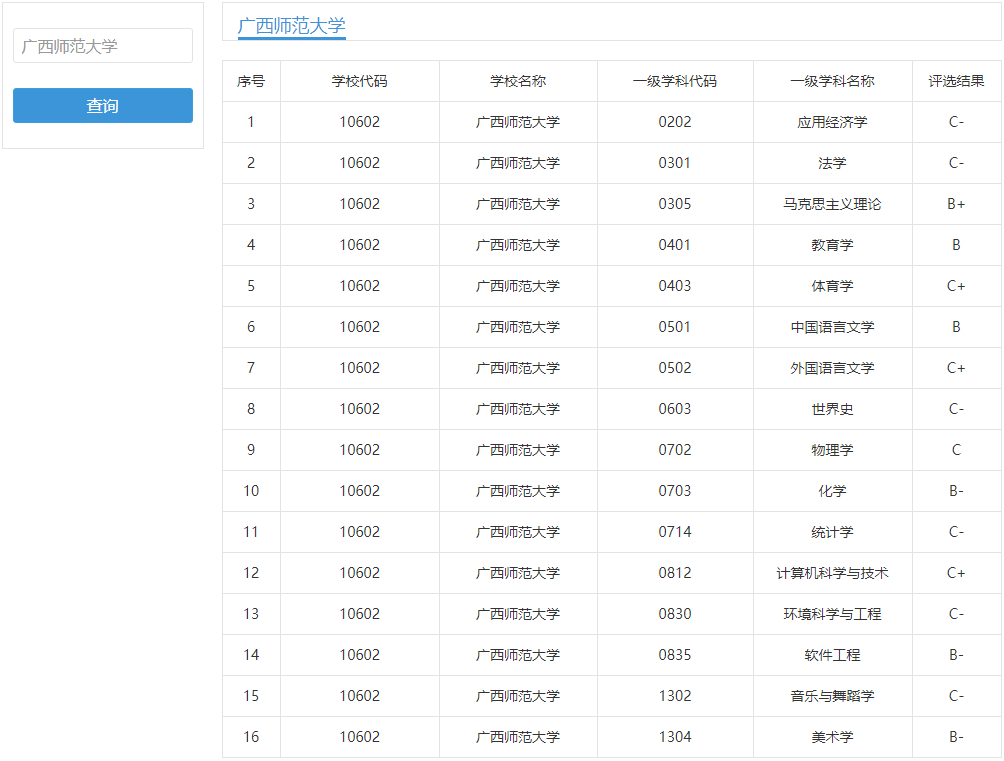Click the C+ result in 体育学 row
Viewport: 1004px width, 761px height.
tap(957, 286)
